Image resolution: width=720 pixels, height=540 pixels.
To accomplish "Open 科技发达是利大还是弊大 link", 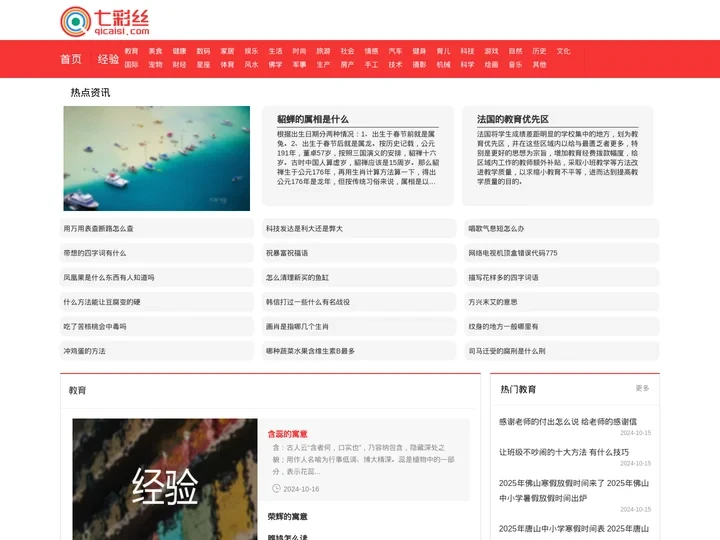I will [304, 229].
